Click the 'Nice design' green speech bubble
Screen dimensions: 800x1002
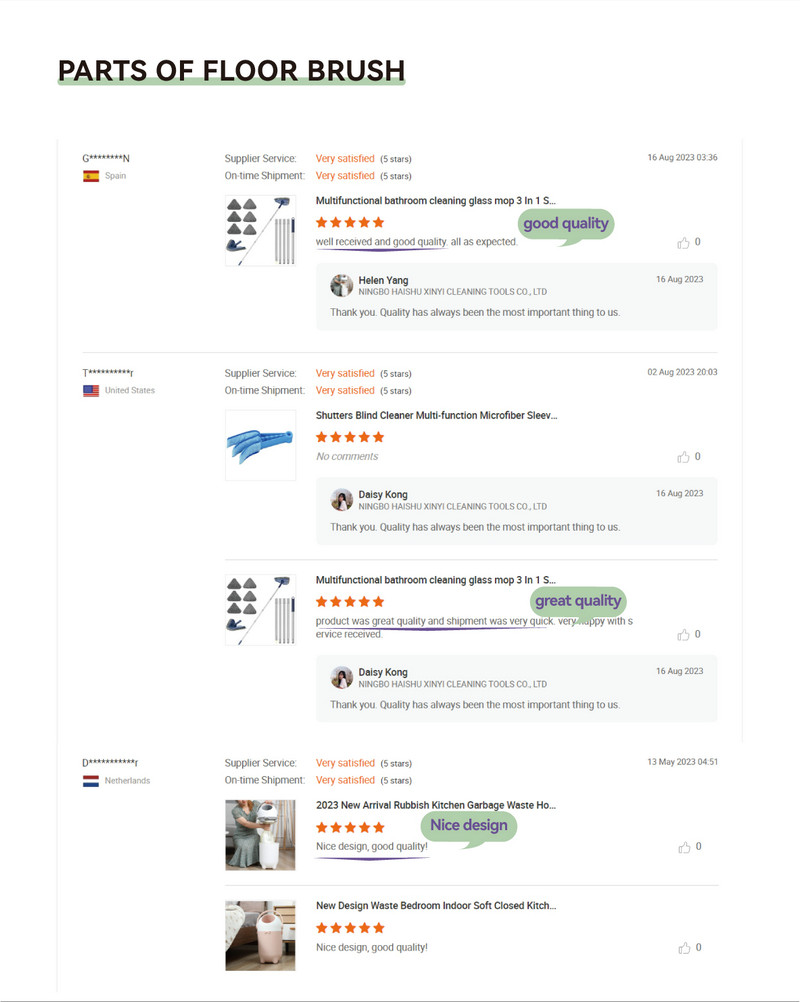(469, 826)
